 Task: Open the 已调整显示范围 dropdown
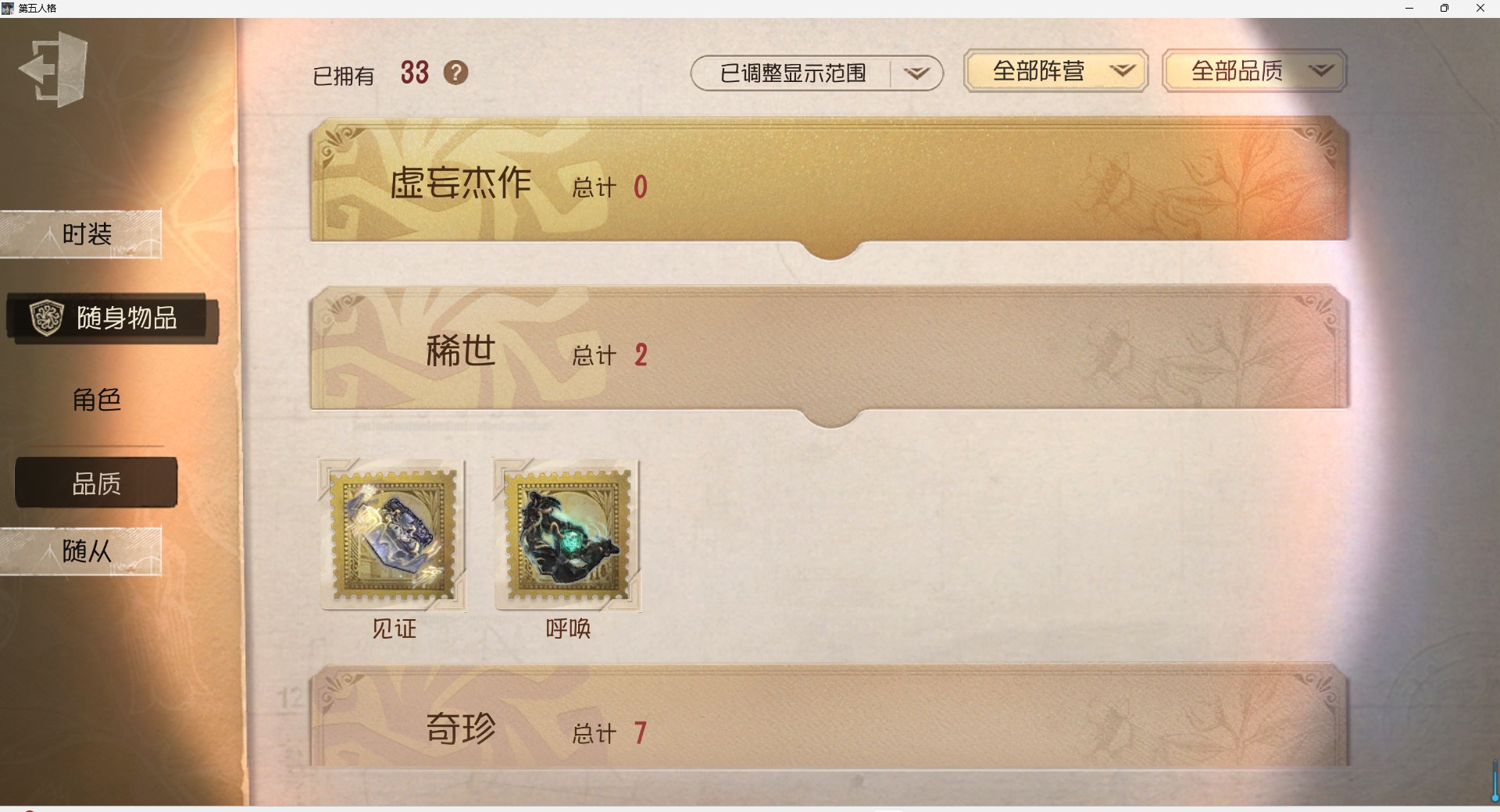tap(816, 73)
